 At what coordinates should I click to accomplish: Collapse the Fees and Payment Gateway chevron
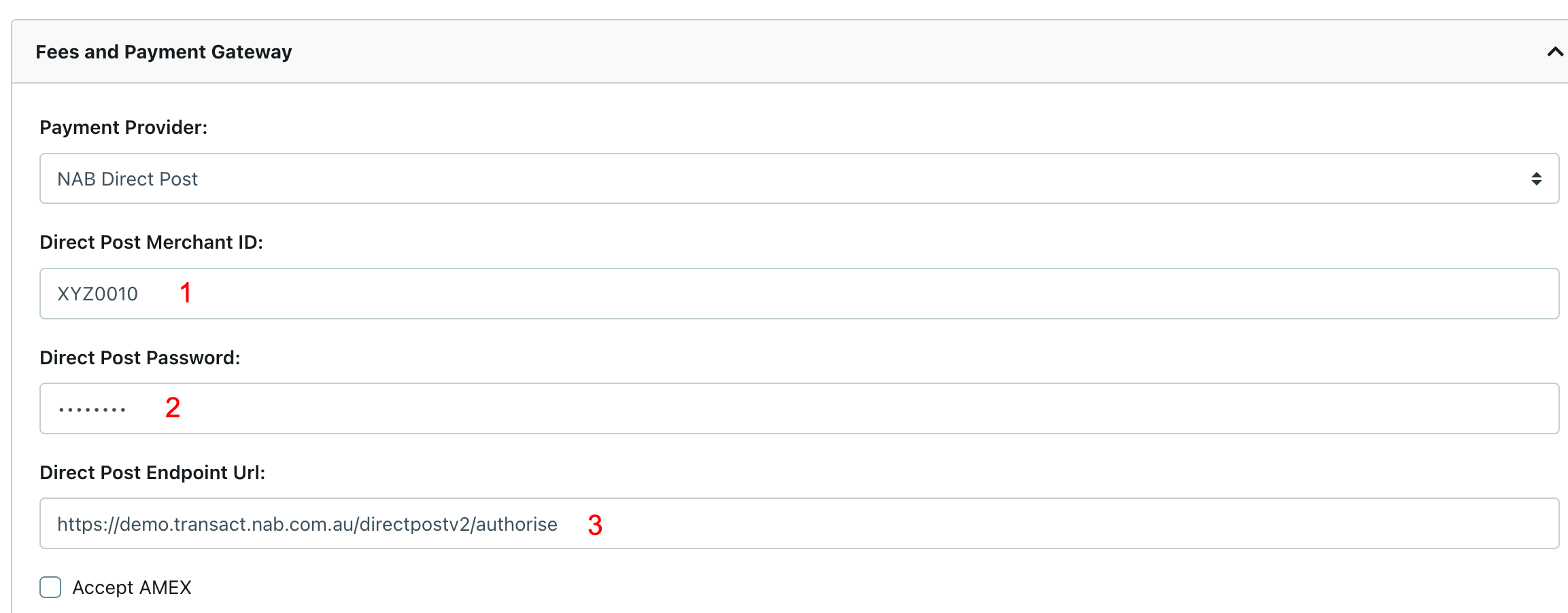point(1554,52)
